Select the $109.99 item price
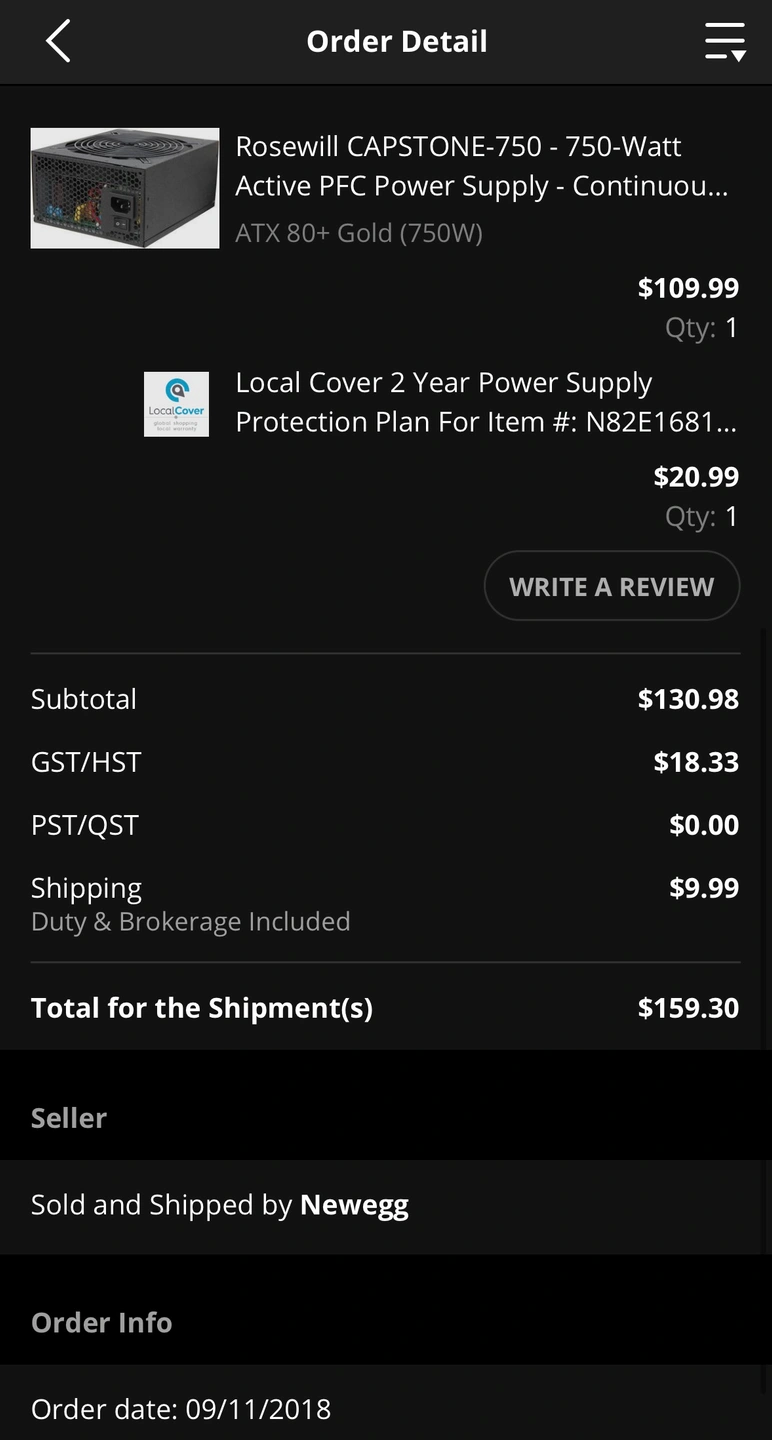 tap(688, 288)
